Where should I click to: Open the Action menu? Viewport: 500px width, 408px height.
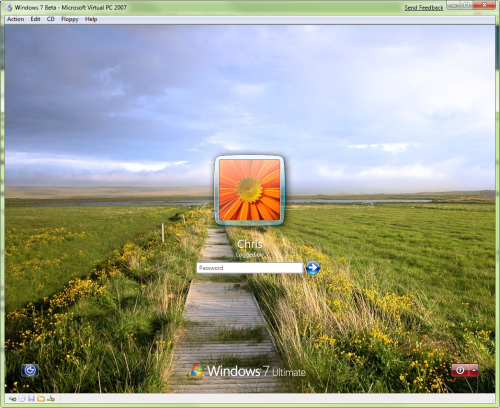[x=15, y=19]
